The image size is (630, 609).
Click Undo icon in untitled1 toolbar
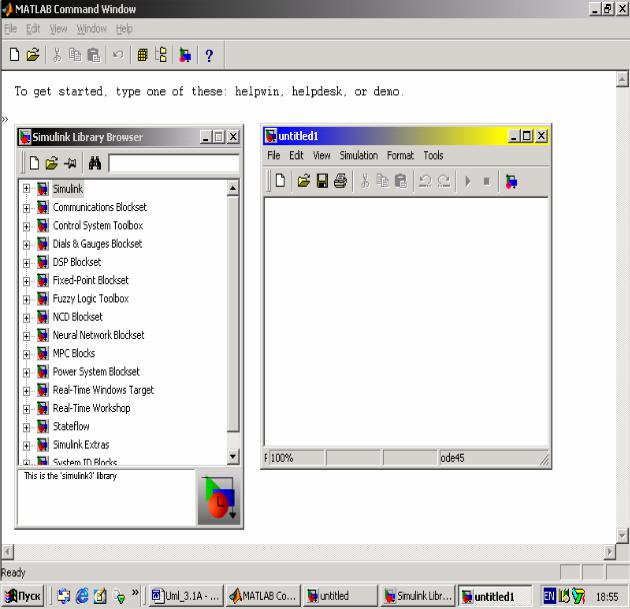tap(425, 182)
